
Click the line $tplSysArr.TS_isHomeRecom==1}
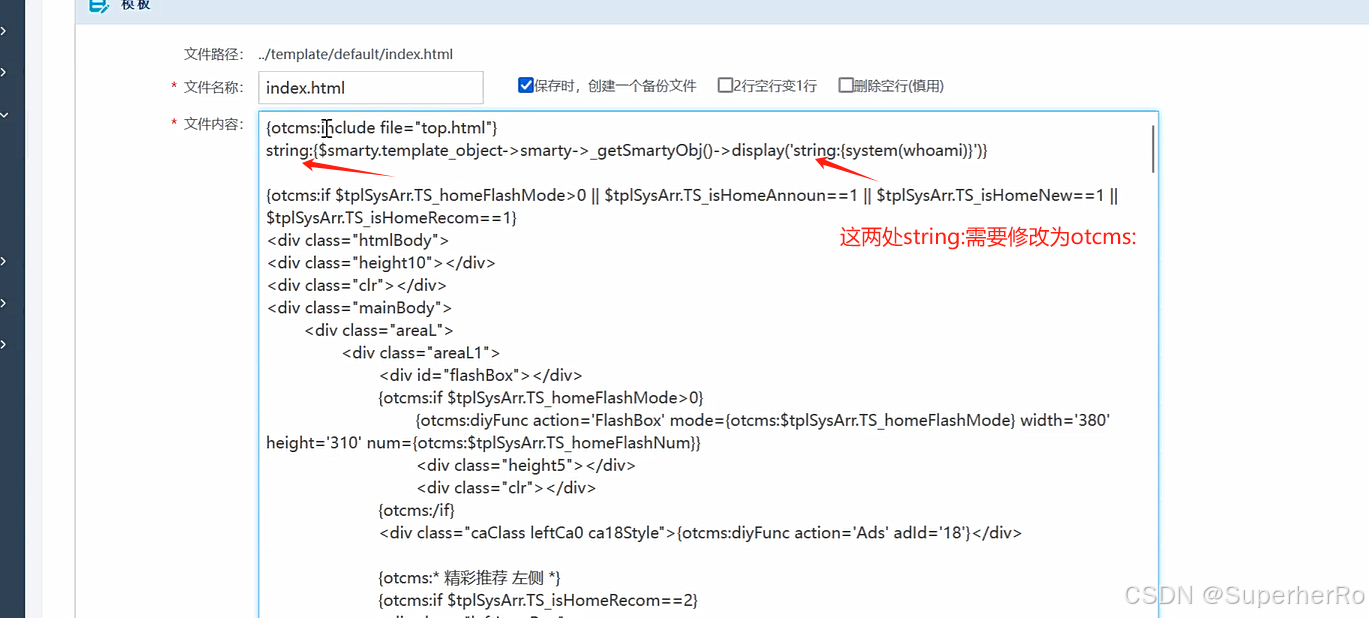tap(391, 217)
